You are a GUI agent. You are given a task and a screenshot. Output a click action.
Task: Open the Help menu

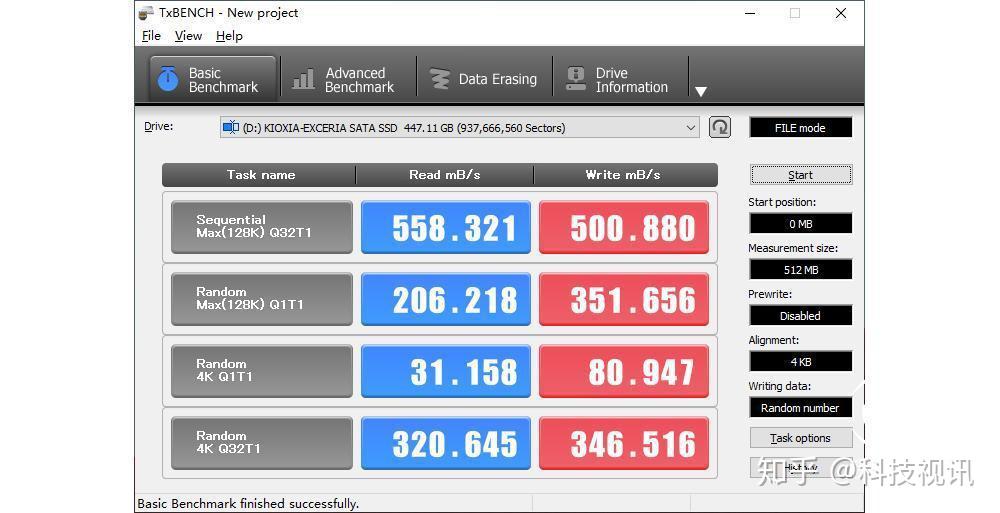[229, 36]
